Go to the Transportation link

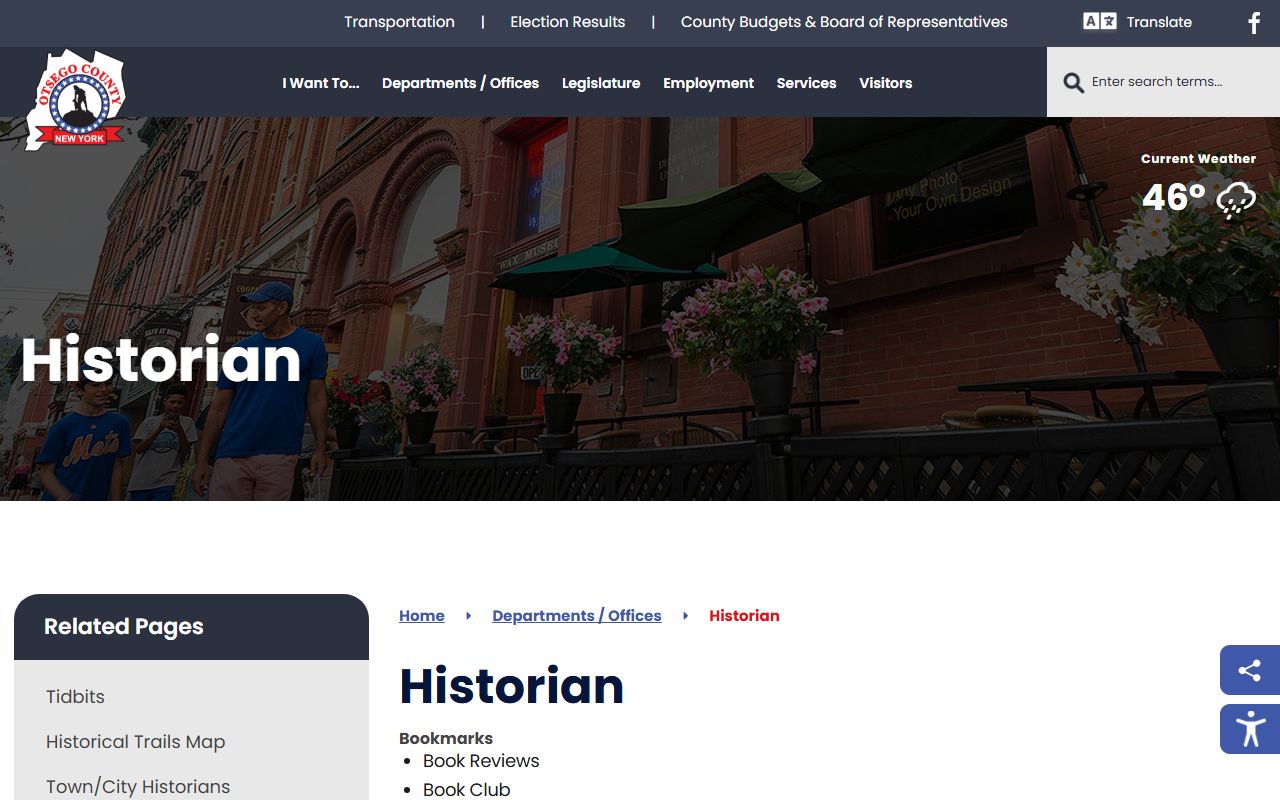point(399,22)
